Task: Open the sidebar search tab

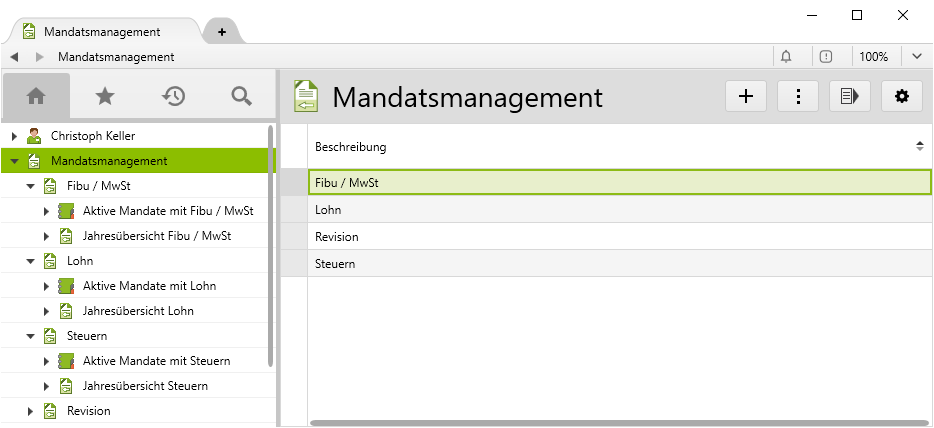Action: [x=241, y=96]
